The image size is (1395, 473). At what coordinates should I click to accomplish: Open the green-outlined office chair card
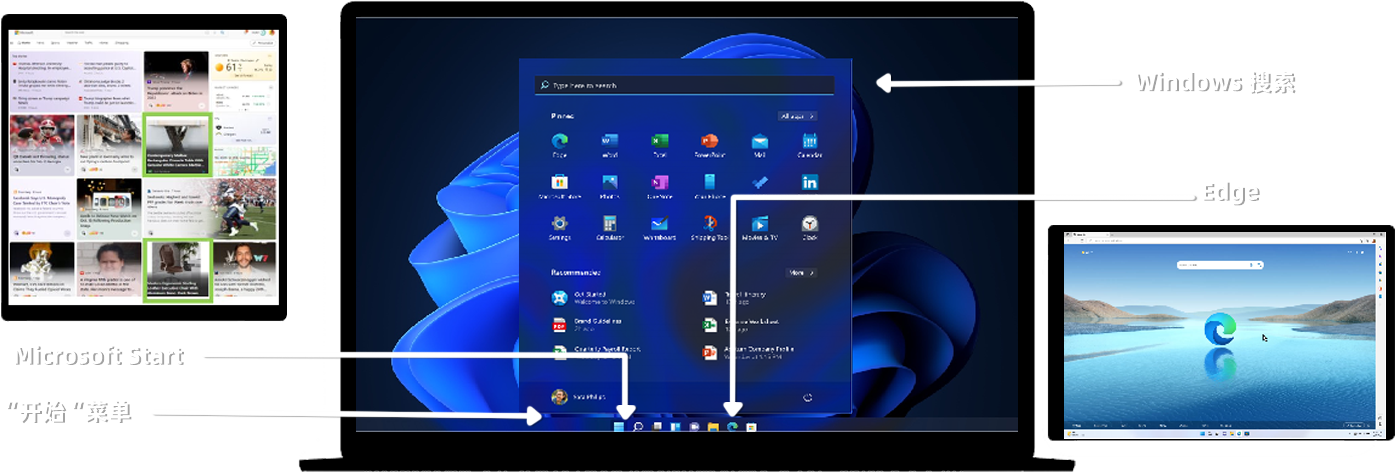176,270
